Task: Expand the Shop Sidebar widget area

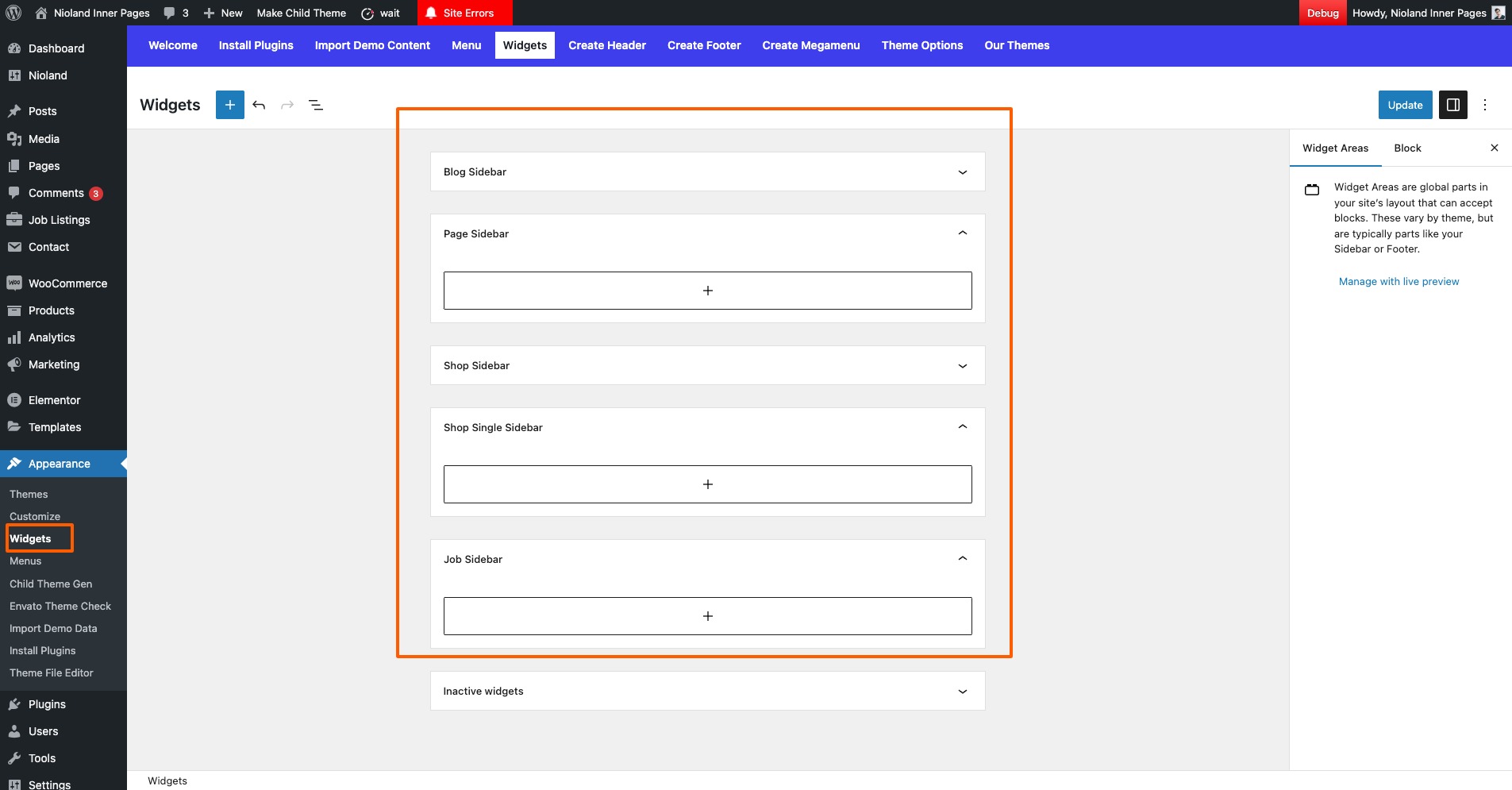Action: pos(962,366)
